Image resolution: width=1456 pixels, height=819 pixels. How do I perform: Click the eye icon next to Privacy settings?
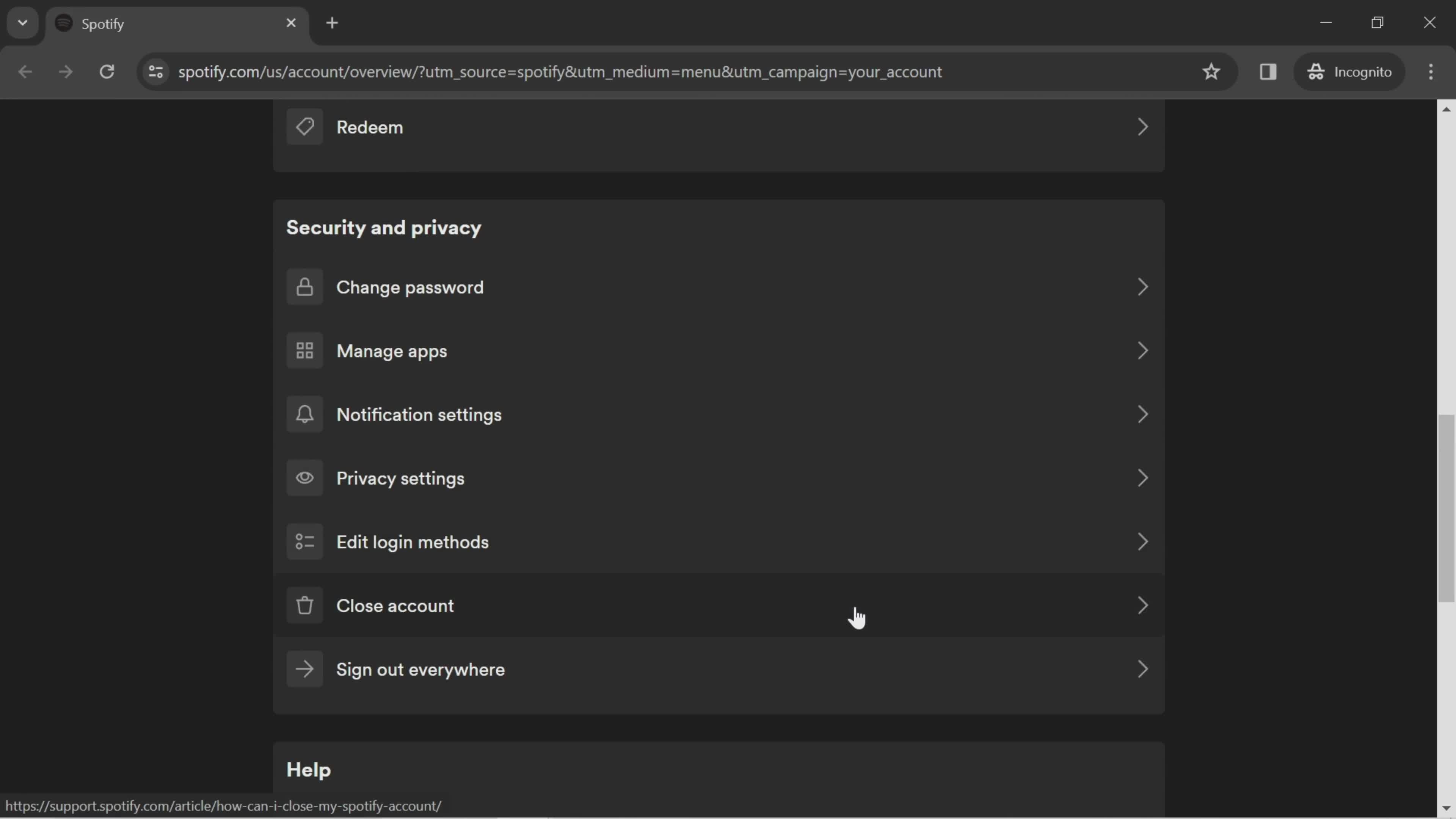305,478
